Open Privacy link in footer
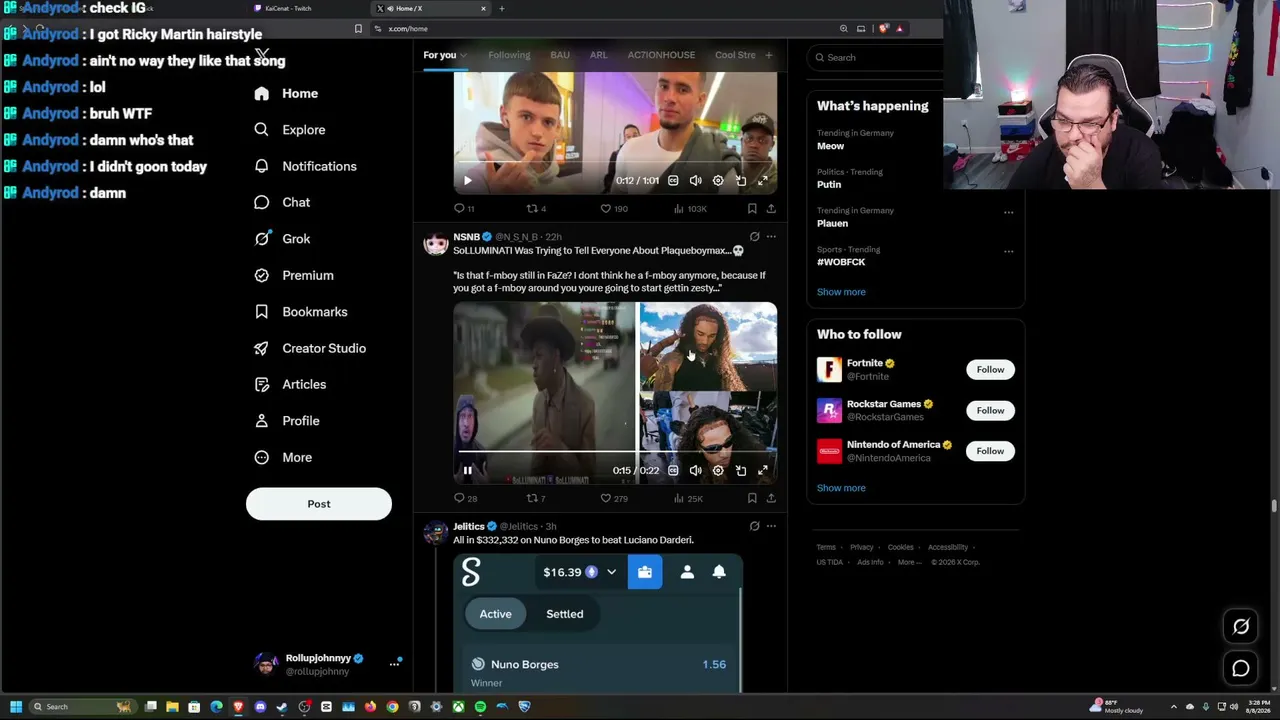This screenshot has width=1280, height=720. [862, 547]
